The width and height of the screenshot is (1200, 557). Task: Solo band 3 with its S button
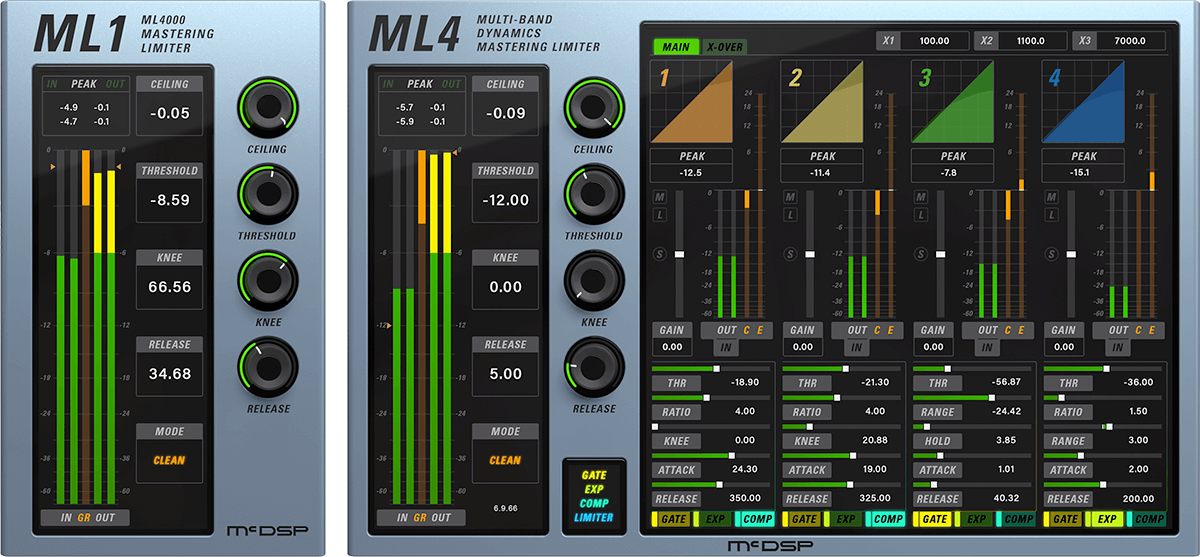tap(920, 254)
